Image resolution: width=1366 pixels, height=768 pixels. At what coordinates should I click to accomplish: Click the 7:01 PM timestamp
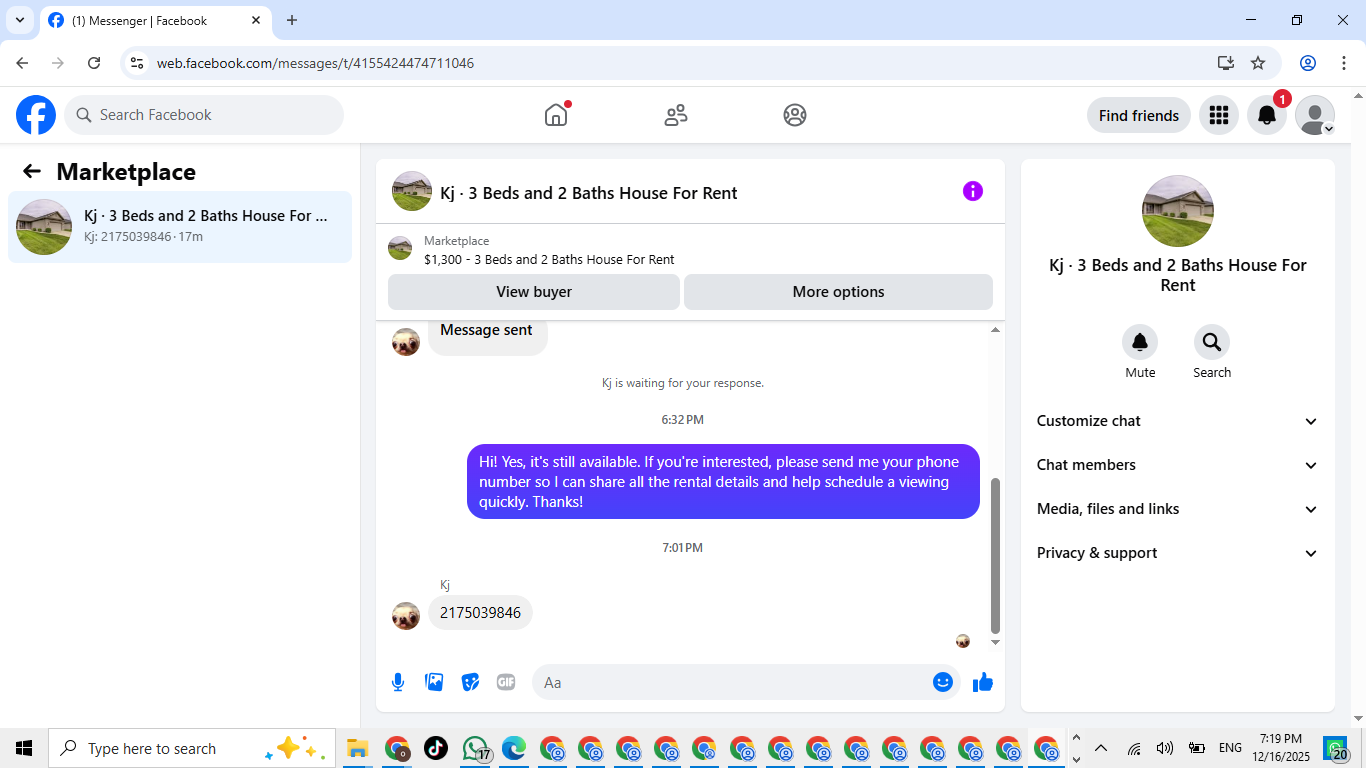682,548
